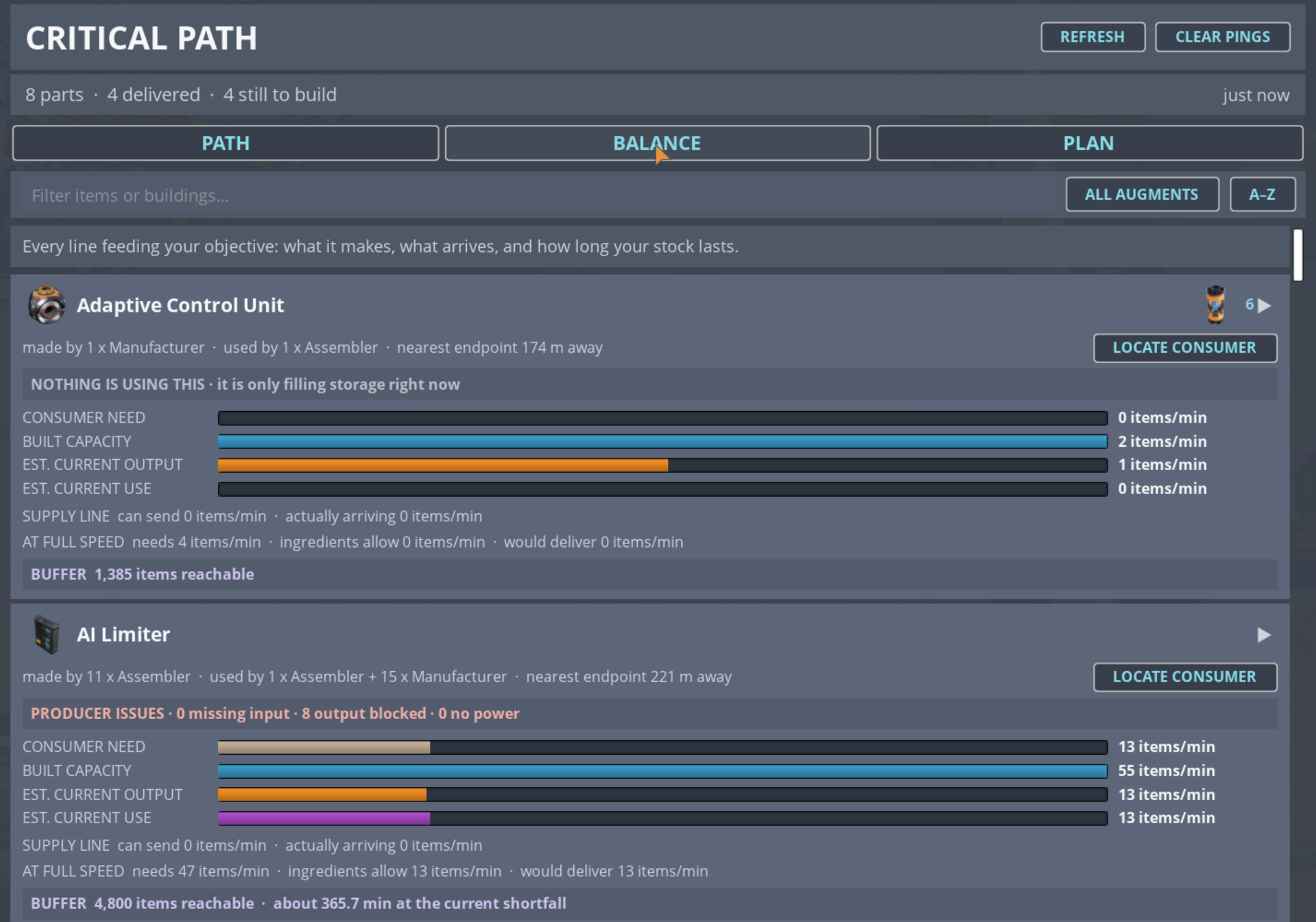The height and width of the screenshot is (922, 1316).
Task: Click the vertical scrollbar thumb
Action: (x=1298, y=254)
